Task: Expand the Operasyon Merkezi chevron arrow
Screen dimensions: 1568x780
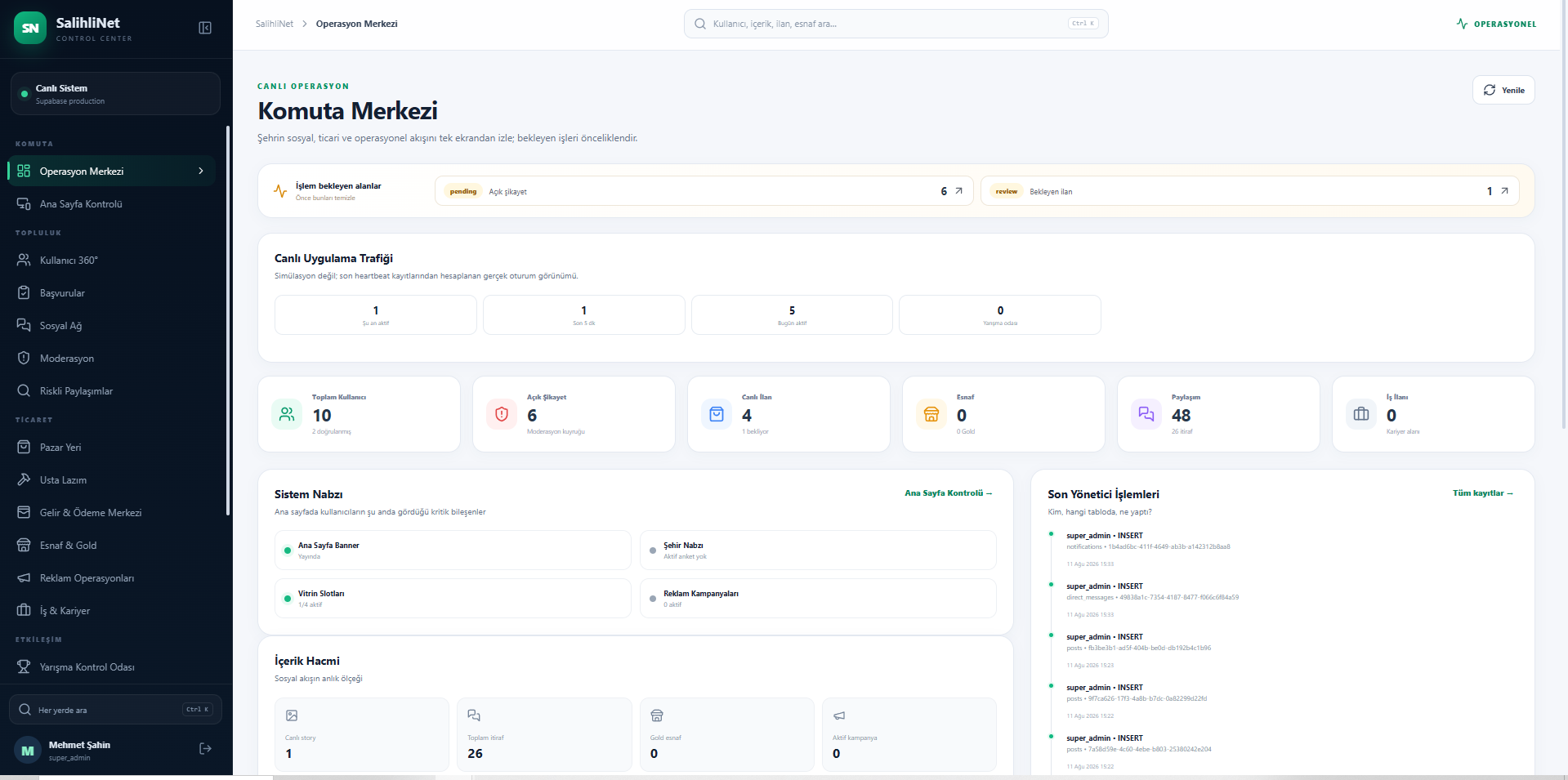Action: [x=201, y=171]
